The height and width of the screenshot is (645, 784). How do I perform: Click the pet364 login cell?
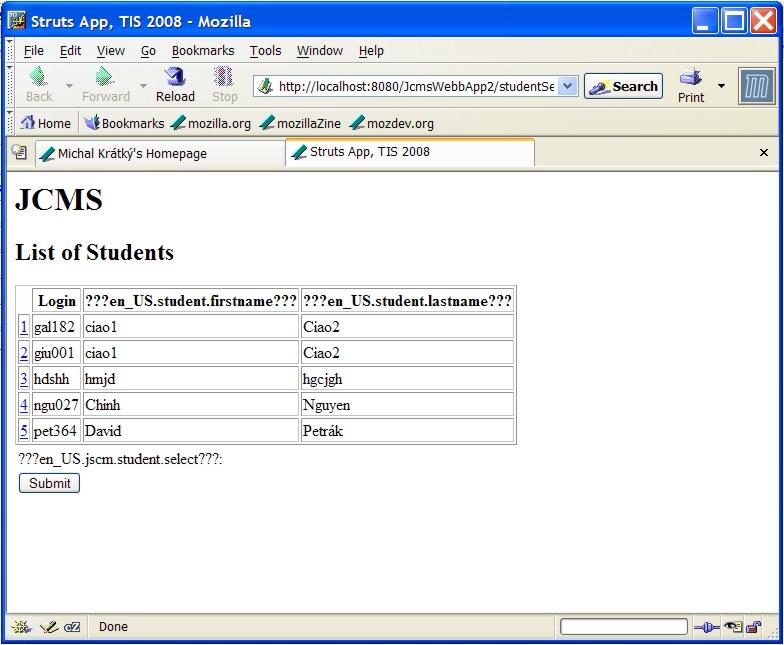[x=56, y=430]
